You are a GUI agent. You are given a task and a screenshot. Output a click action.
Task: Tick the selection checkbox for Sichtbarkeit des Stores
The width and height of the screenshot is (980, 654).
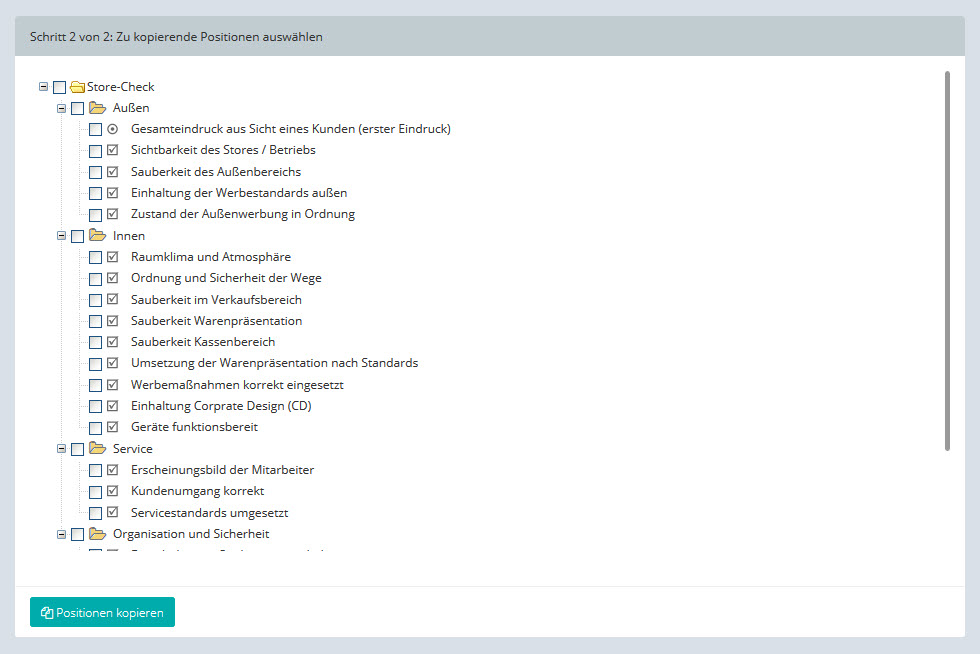click(x=95, y=151)
